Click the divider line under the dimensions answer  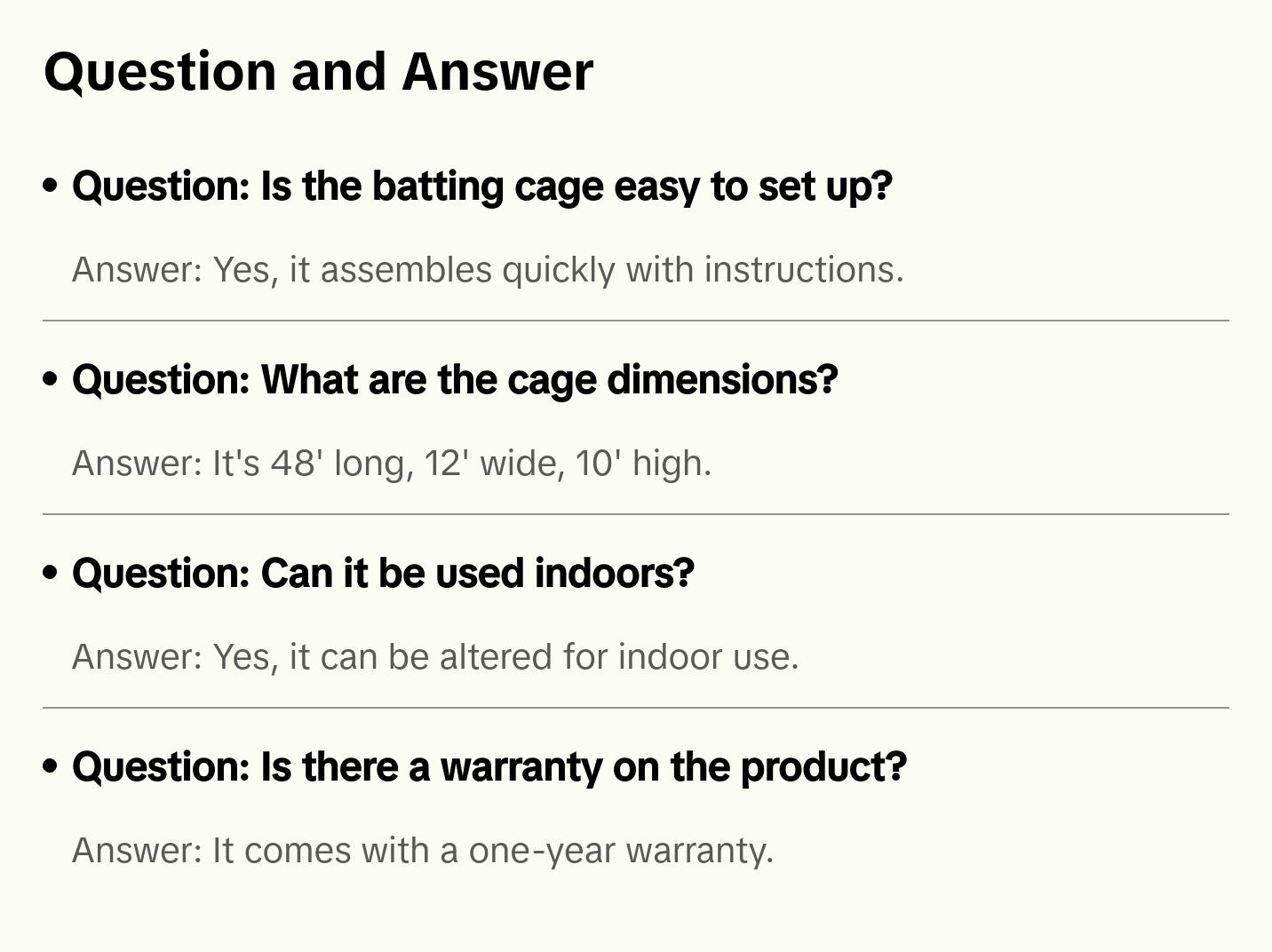636,514
